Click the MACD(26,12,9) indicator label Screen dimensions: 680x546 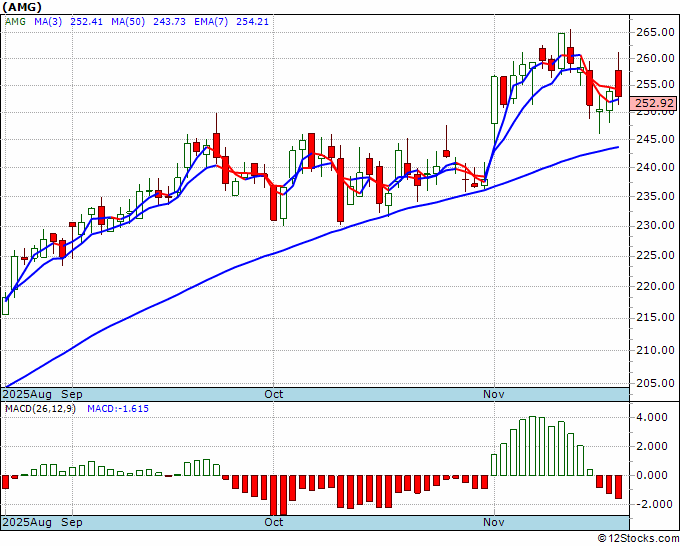click(x=40, y=409)
